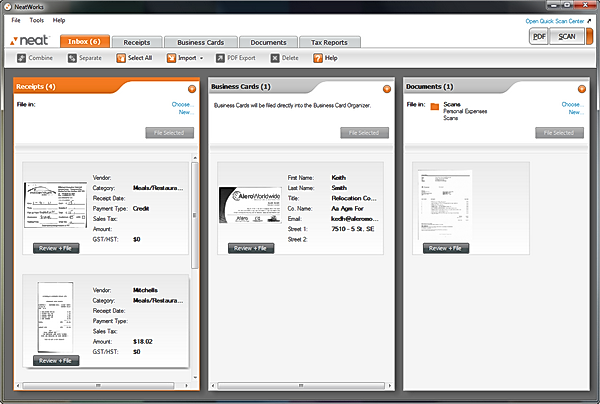This screenshot has width=600, height=404.
Task: Click the street value 7510 - 5 St. SE
Action: 353,229
